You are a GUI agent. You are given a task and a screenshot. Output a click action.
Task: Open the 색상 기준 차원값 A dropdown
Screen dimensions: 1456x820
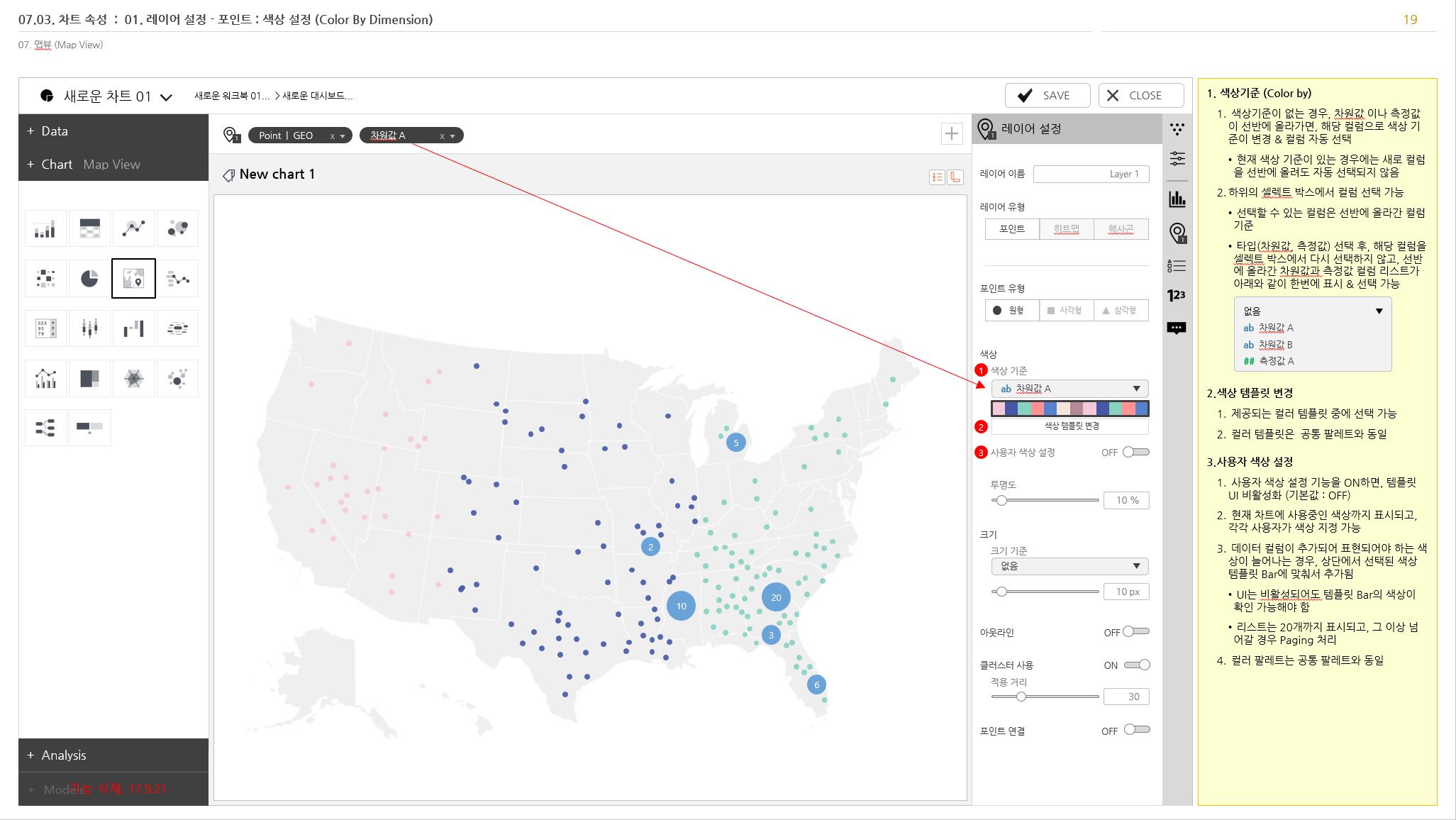pos(1069,389)
